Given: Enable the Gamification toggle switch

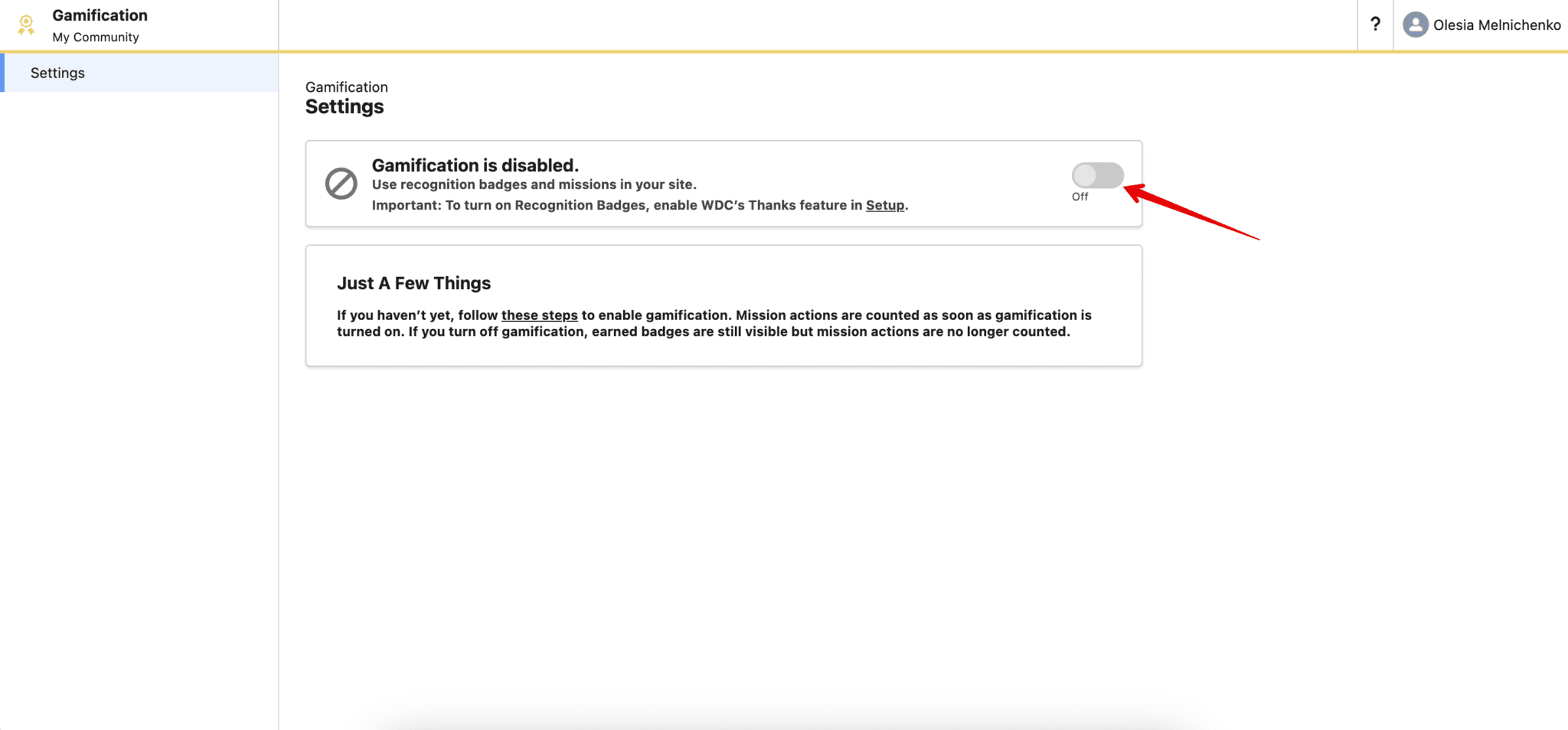Looking at the screenshot, I should click(1097, 175).
